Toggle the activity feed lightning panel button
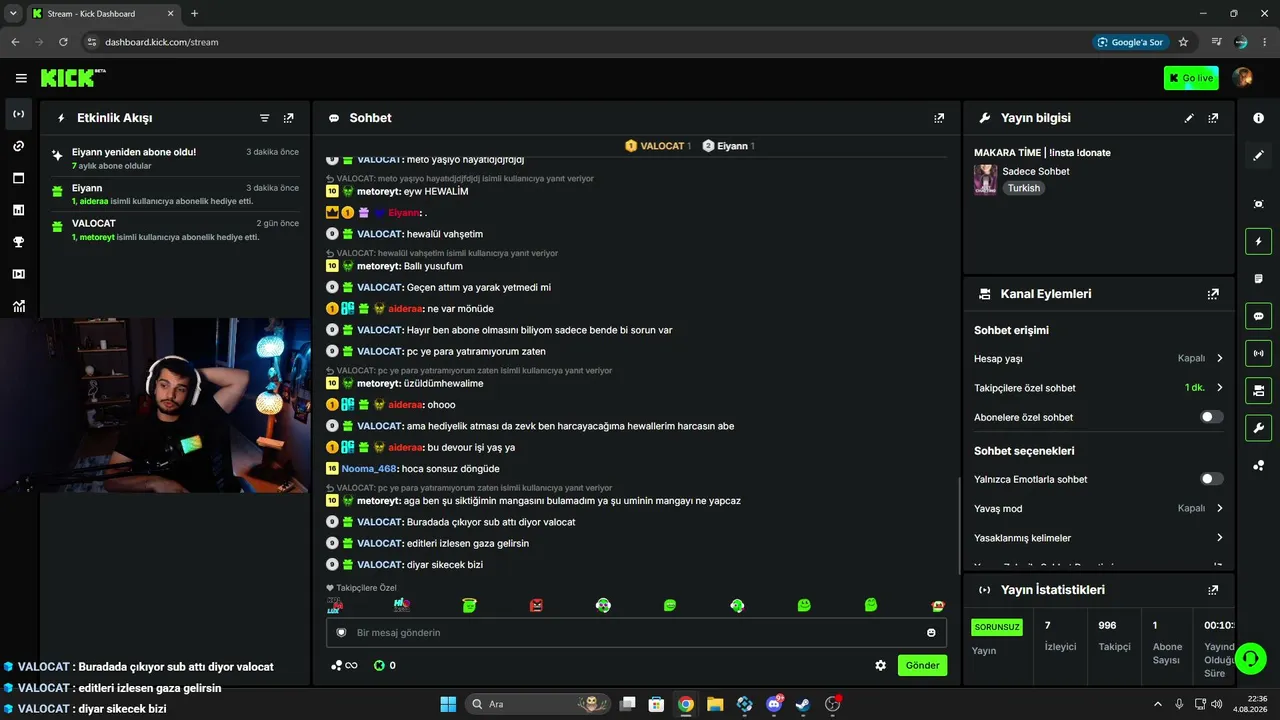 pyautogui.click(x=1258, y=241)
